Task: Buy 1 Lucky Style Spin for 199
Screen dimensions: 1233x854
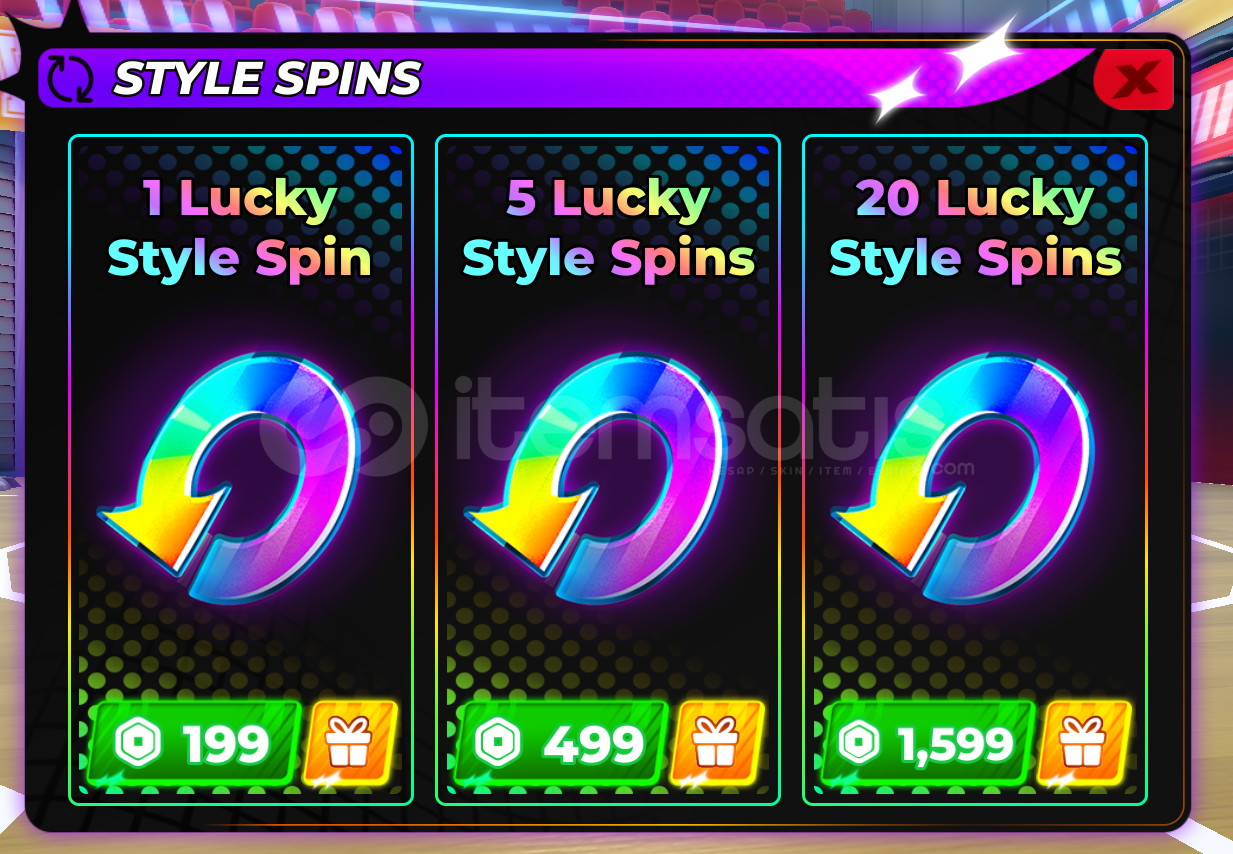Action: click(194, 743)
